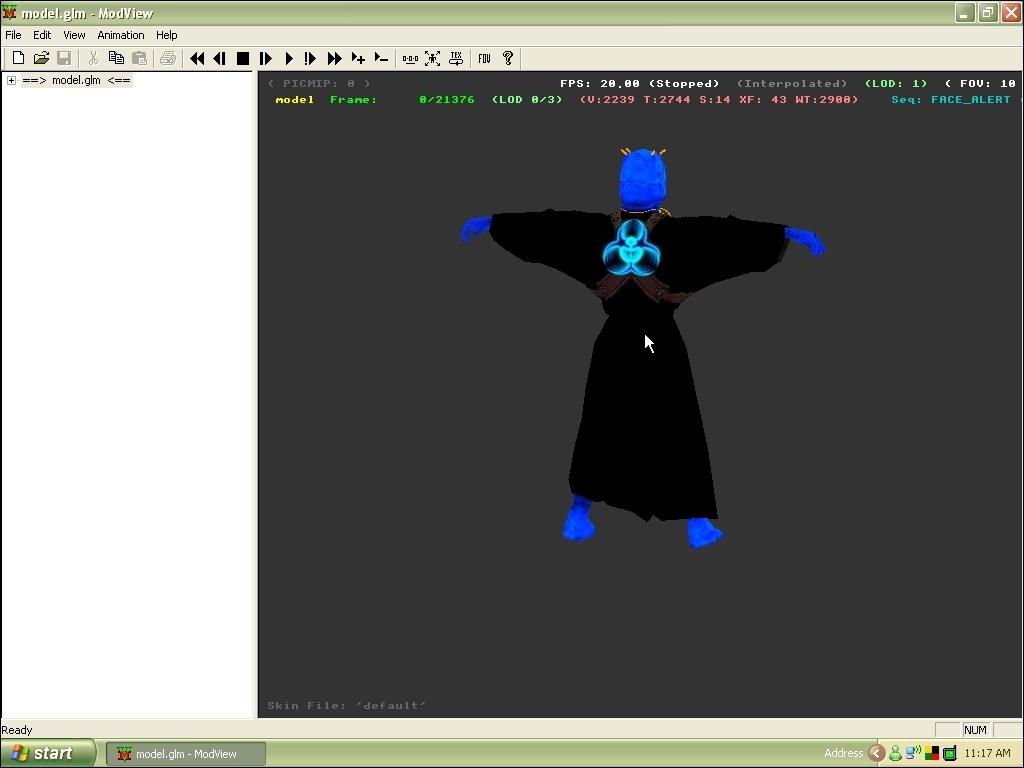Toggle the bounding box view icon

432,59
